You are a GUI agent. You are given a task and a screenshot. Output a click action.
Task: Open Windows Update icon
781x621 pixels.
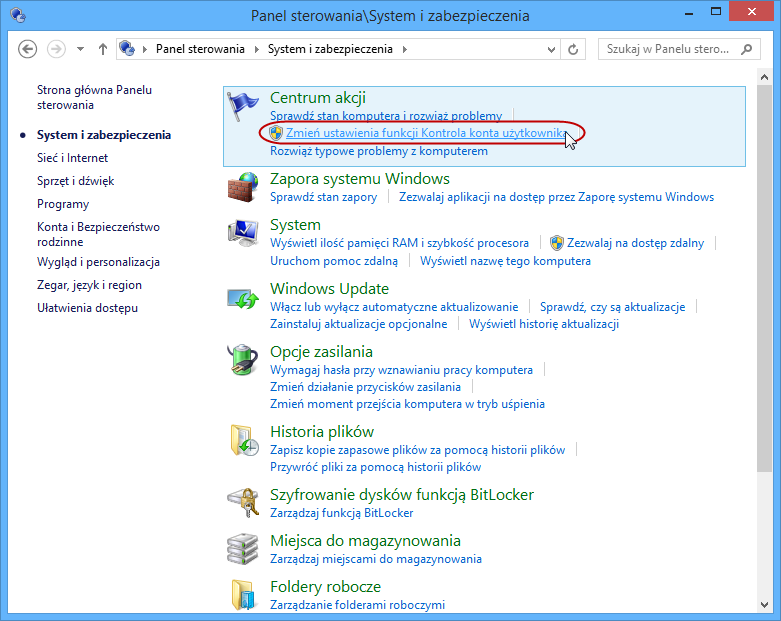(243, 298)
